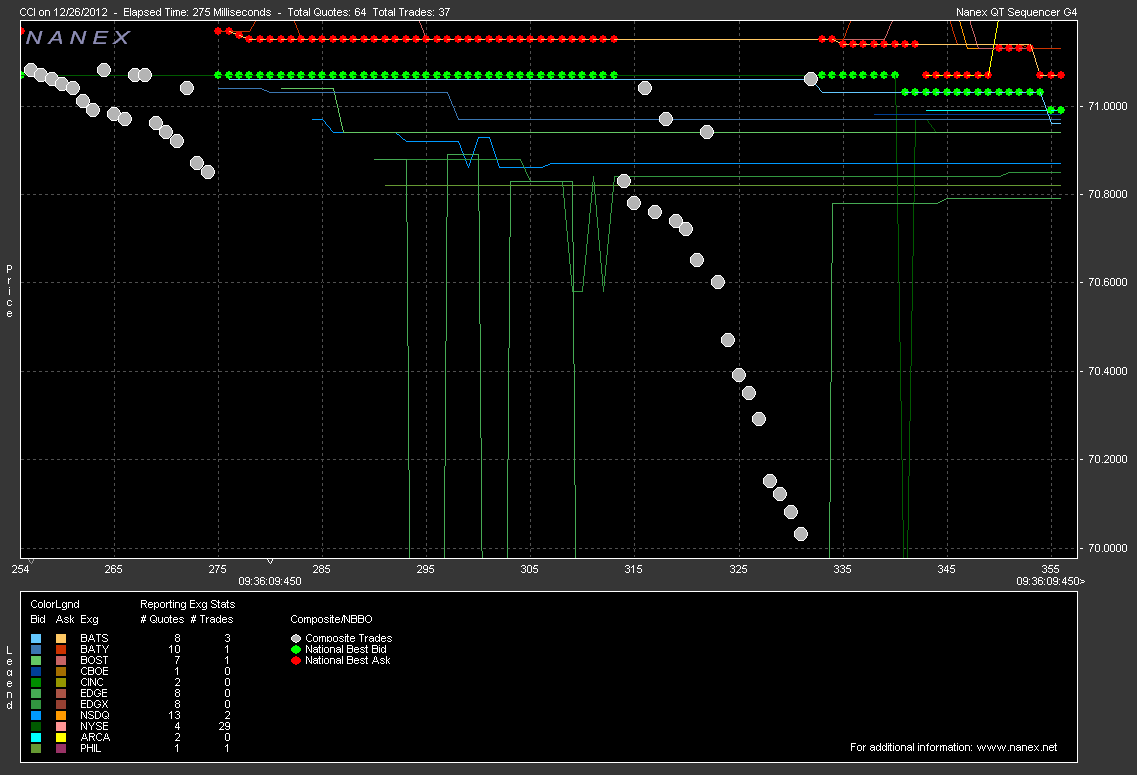Click the triangle marker below x-axis start at 254
The height and width of the screenshot is (775, 1137).
point(31,561)
